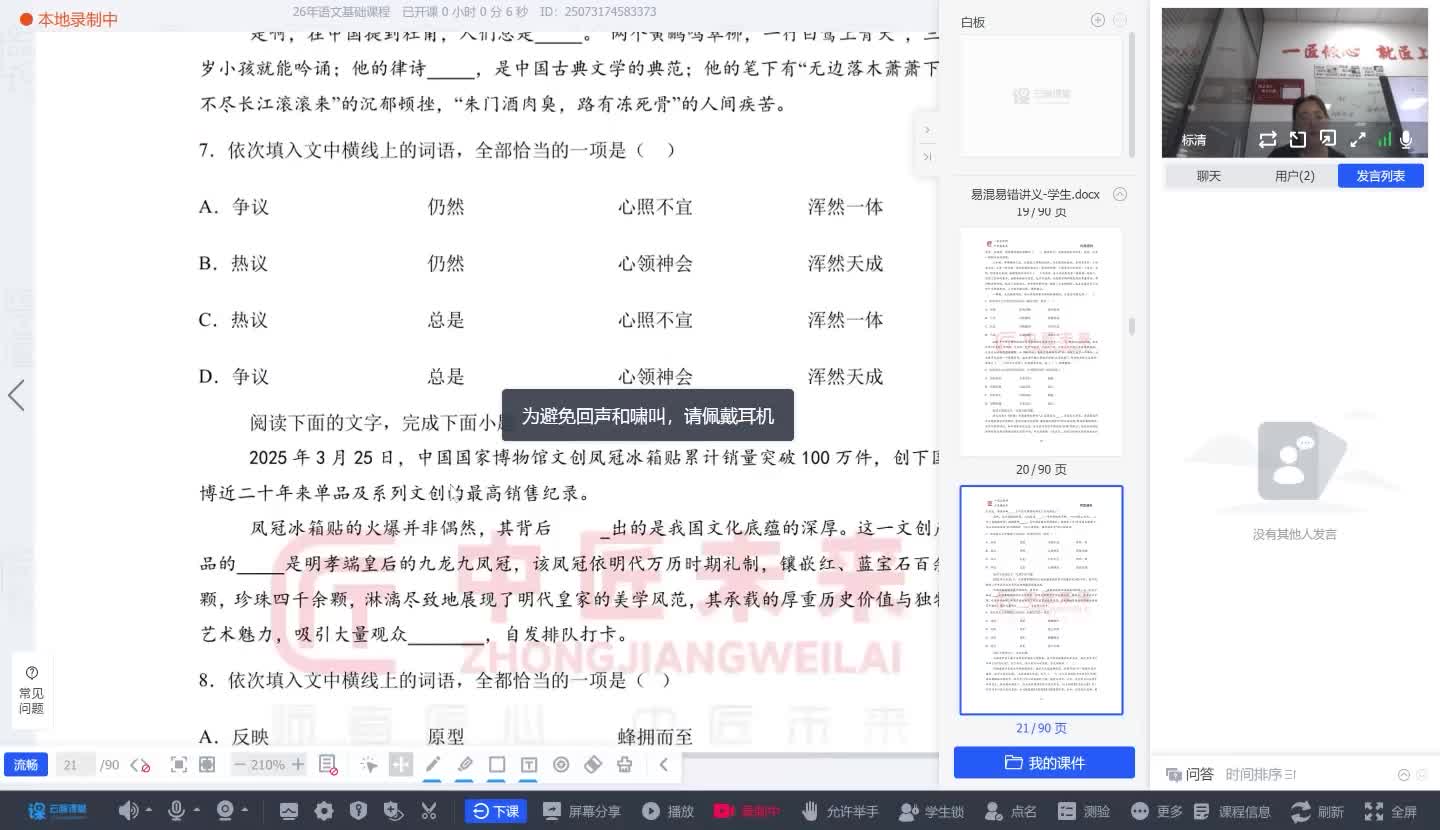
Task: Select the rectangle shape tool
Action: coord(497,763)
